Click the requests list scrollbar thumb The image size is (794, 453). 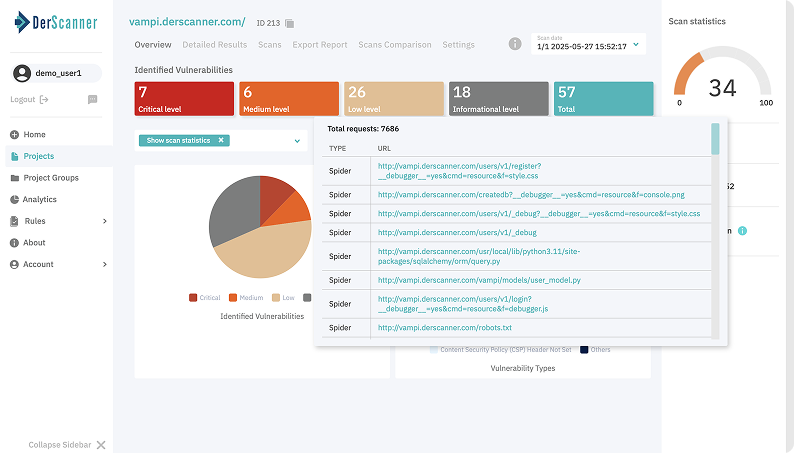(x=715, y=139)
